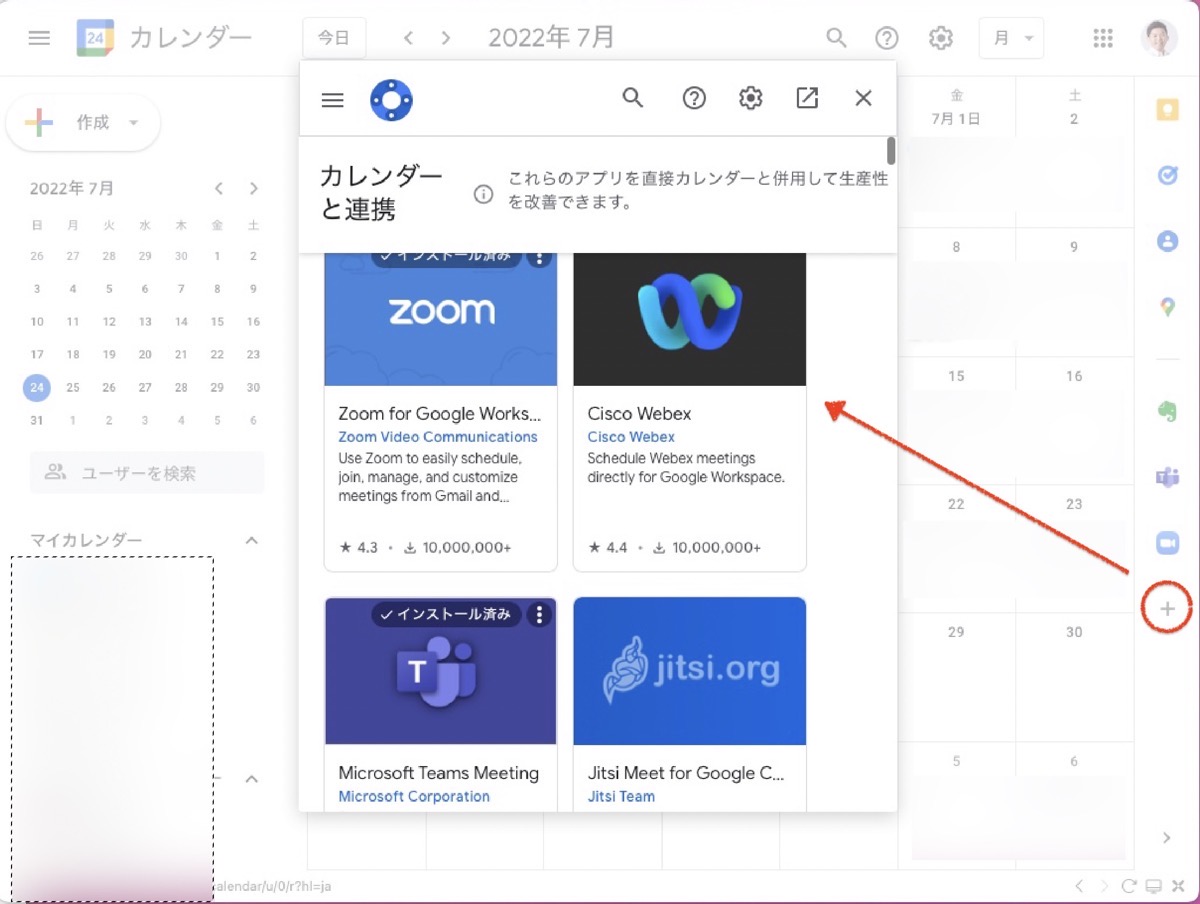Click the Google Calendar logo
Screen dimensions: 1200x904
pos(95,38)
